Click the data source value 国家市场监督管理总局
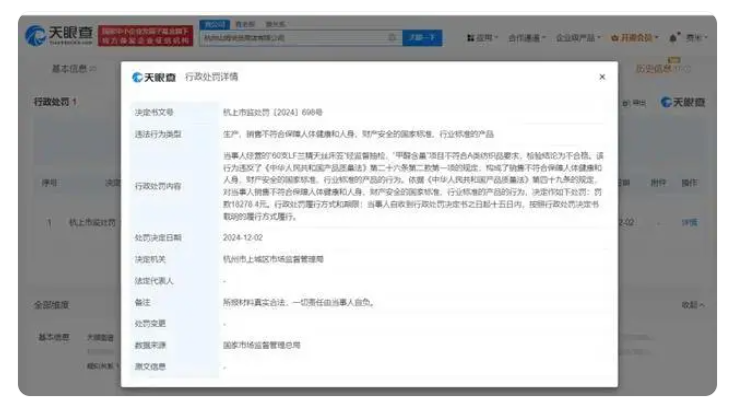Image resolution: width=736 pixels, height=414 pixels. 261,345
